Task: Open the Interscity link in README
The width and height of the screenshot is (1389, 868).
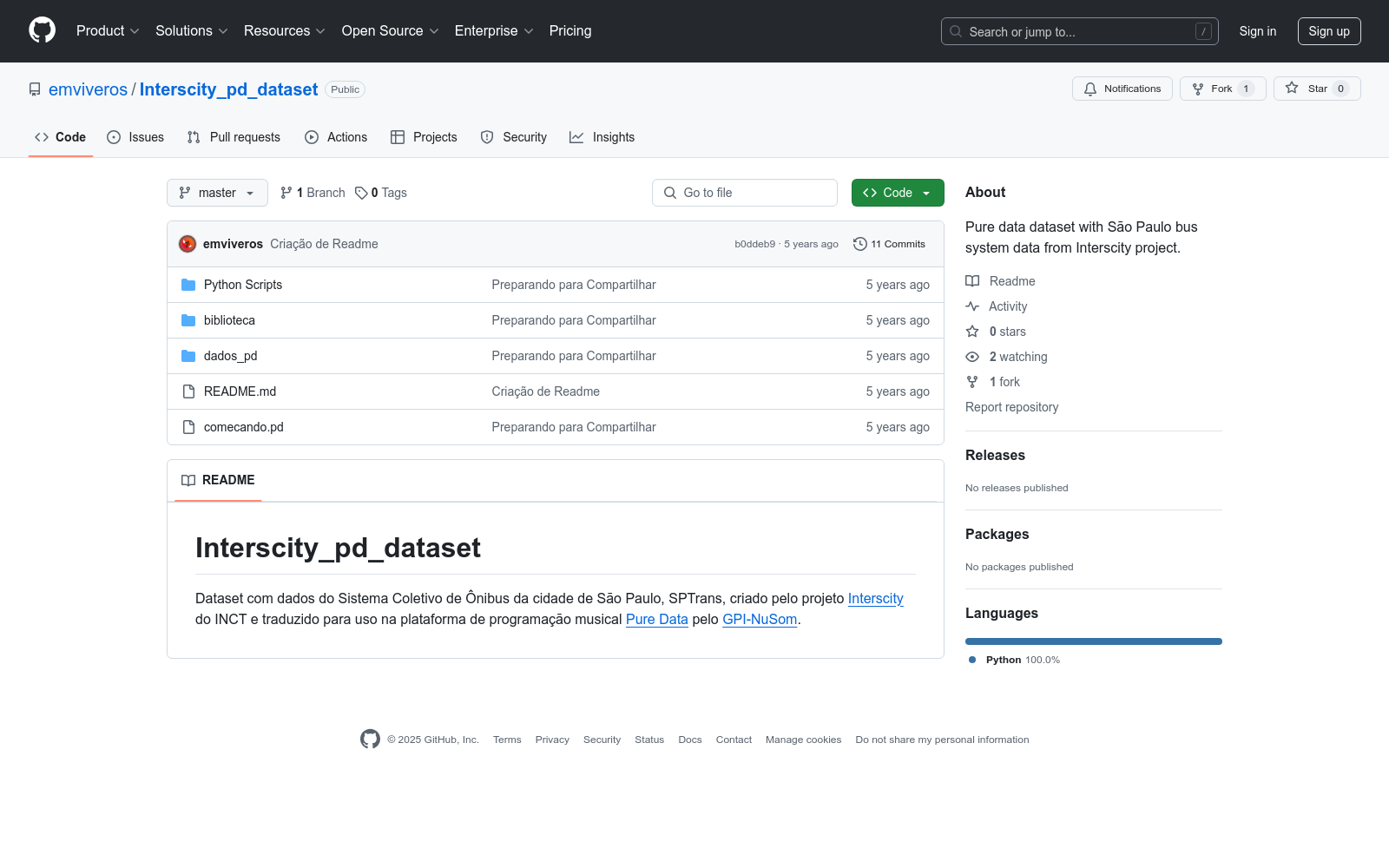Action: point(875,598)
